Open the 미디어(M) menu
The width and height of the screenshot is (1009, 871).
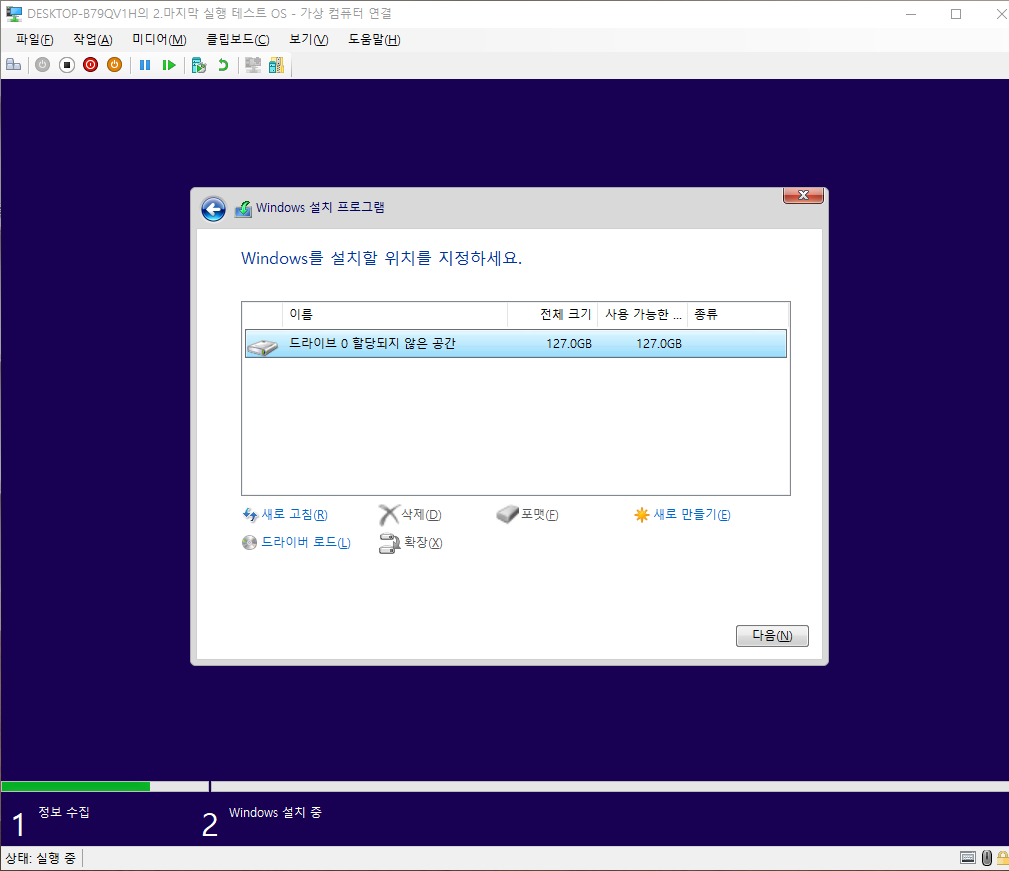click(x=159, y=40)
